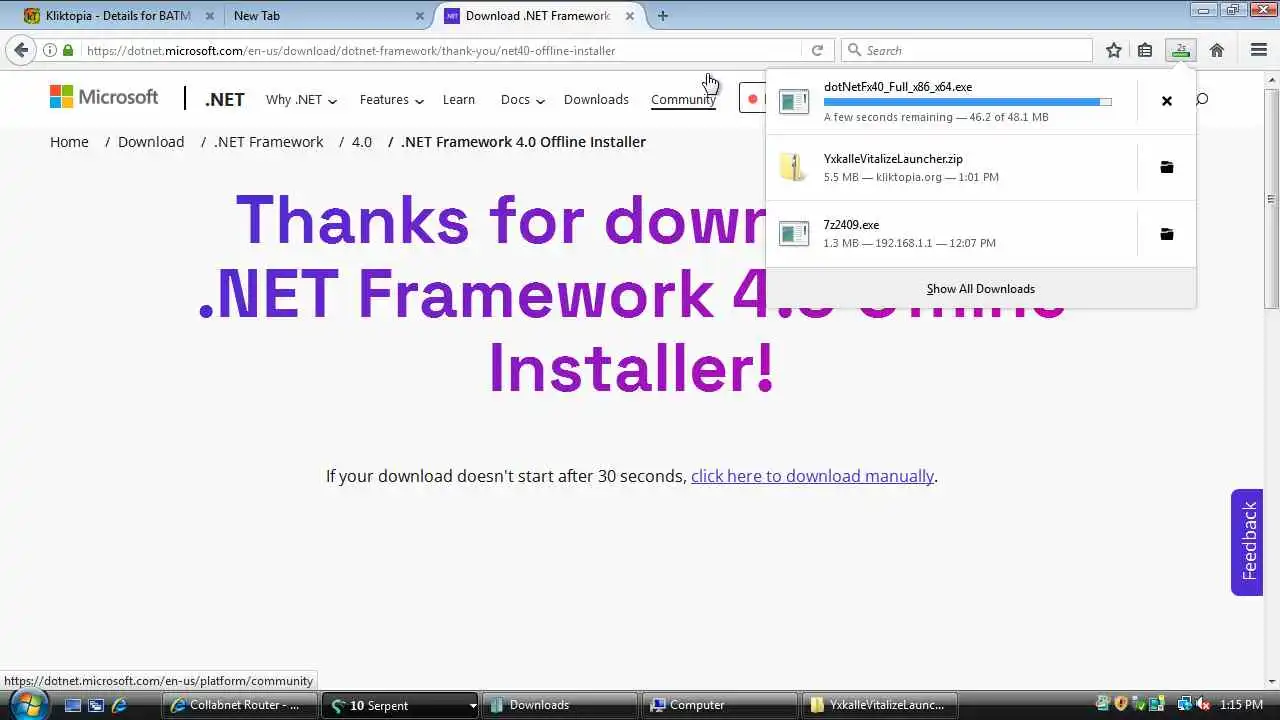Click the 1:15 PM system clock

click(x=1243, y=704)
